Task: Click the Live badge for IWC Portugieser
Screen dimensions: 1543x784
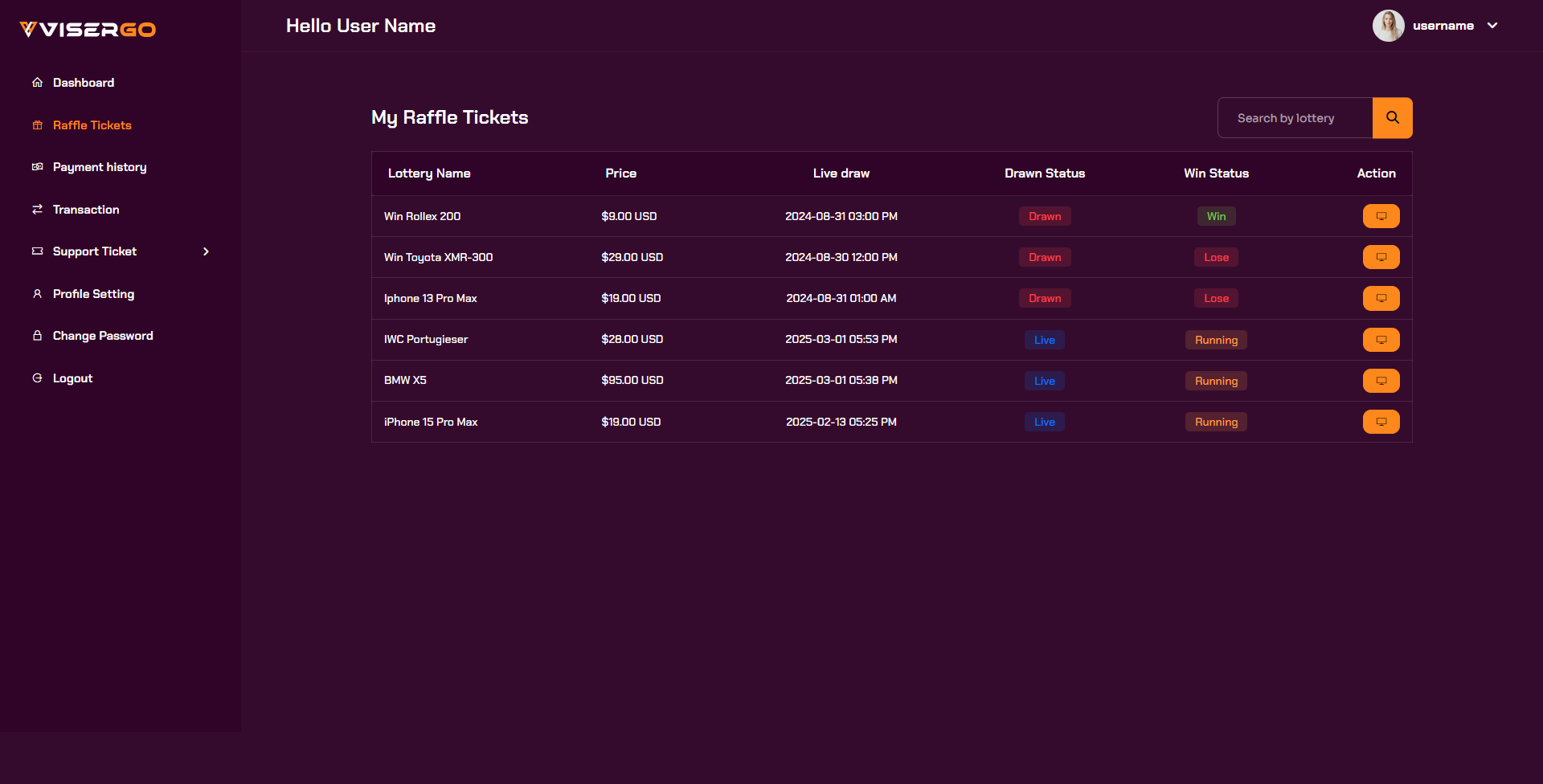Action: tap(1045, 340)
